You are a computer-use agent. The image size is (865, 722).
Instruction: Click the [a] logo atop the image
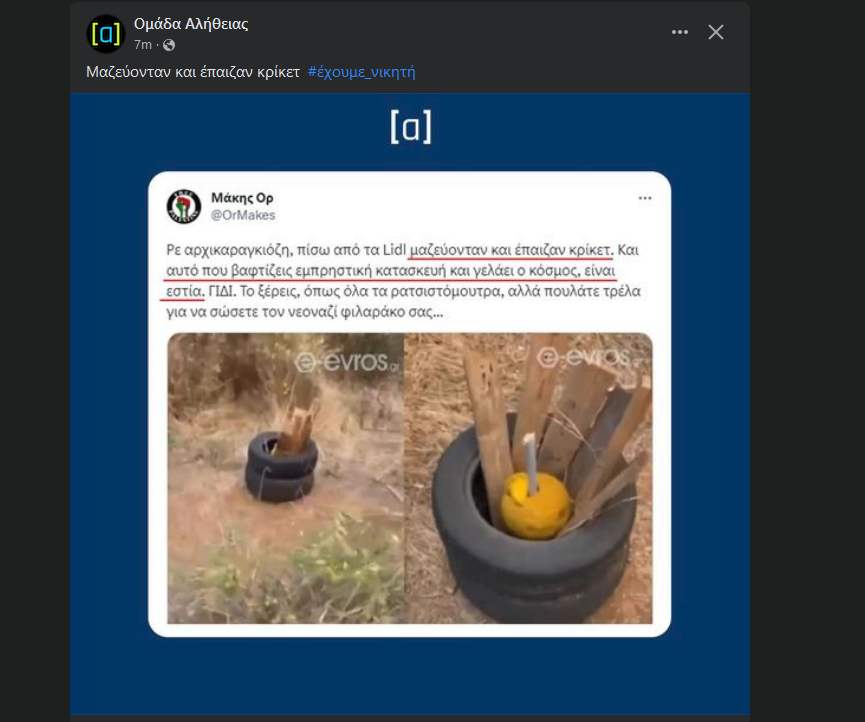pyautogui.click(x=410, y=127)
